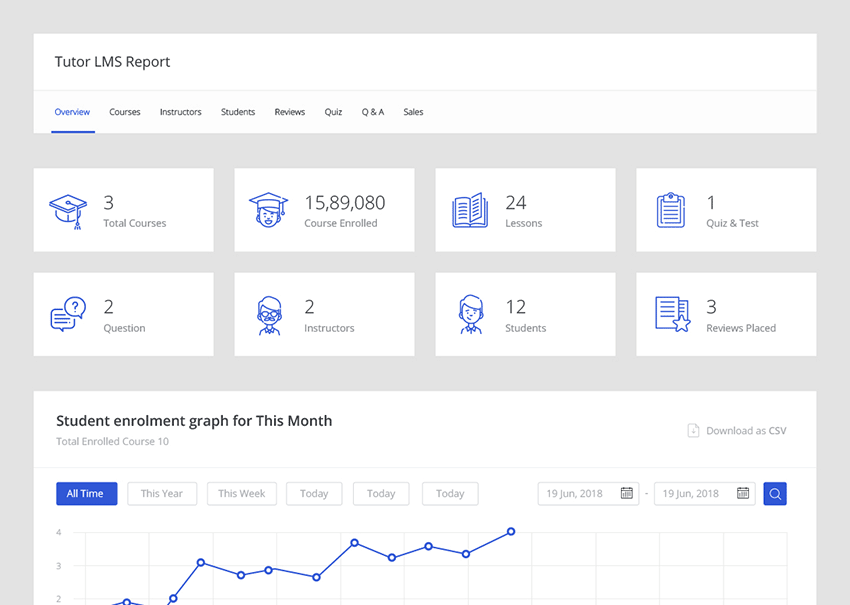Open the calendar icon on the second date field

(x=743, y=493)
